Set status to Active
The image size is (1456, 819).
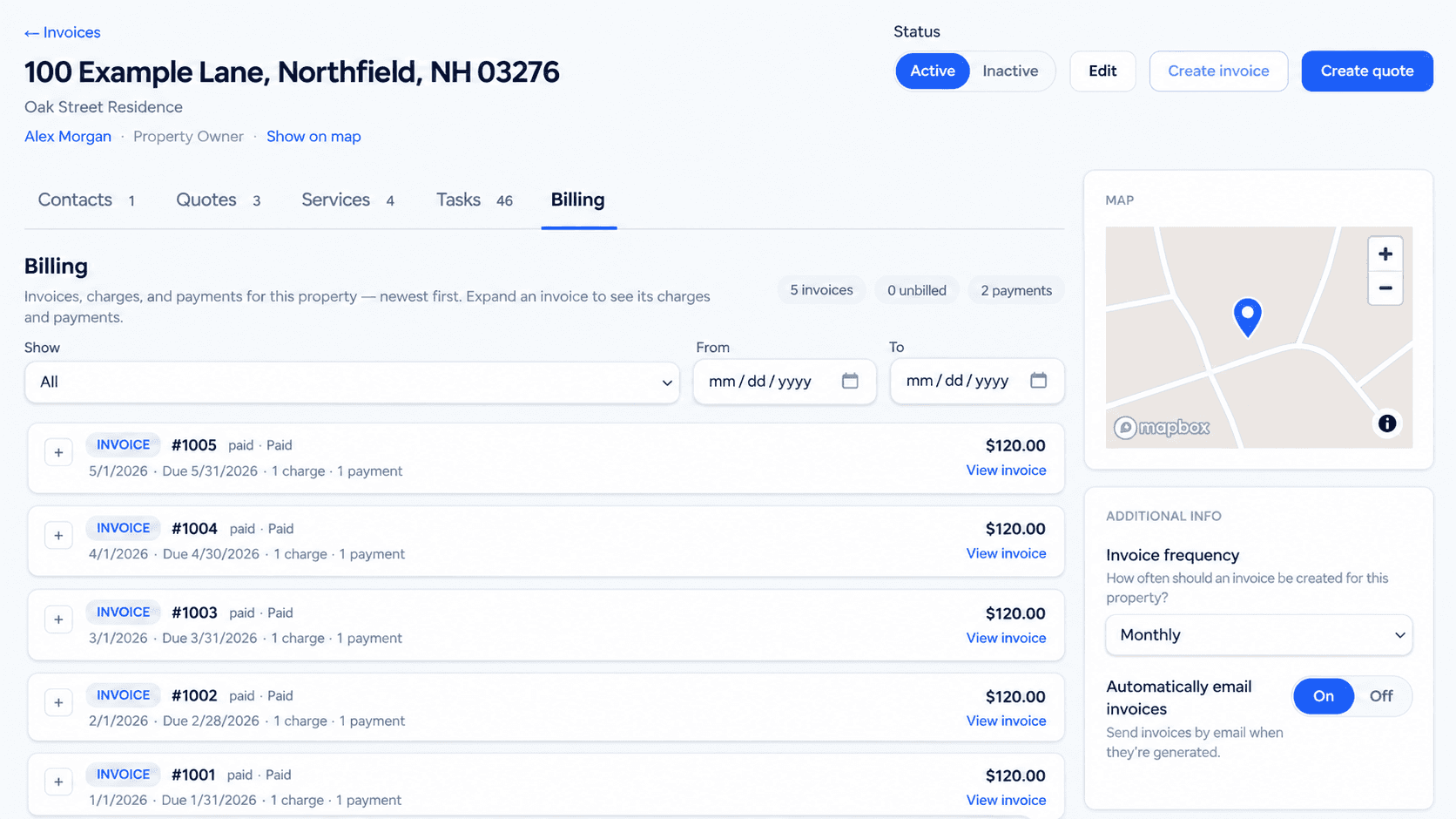pyautogui.click(x=932, y=71)
